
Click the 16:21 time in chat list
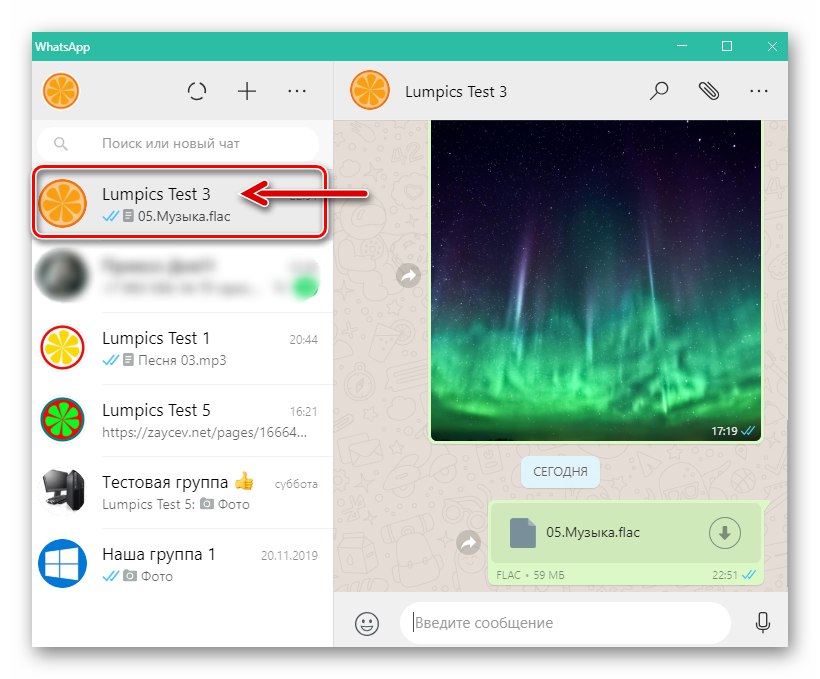(304, 412)
